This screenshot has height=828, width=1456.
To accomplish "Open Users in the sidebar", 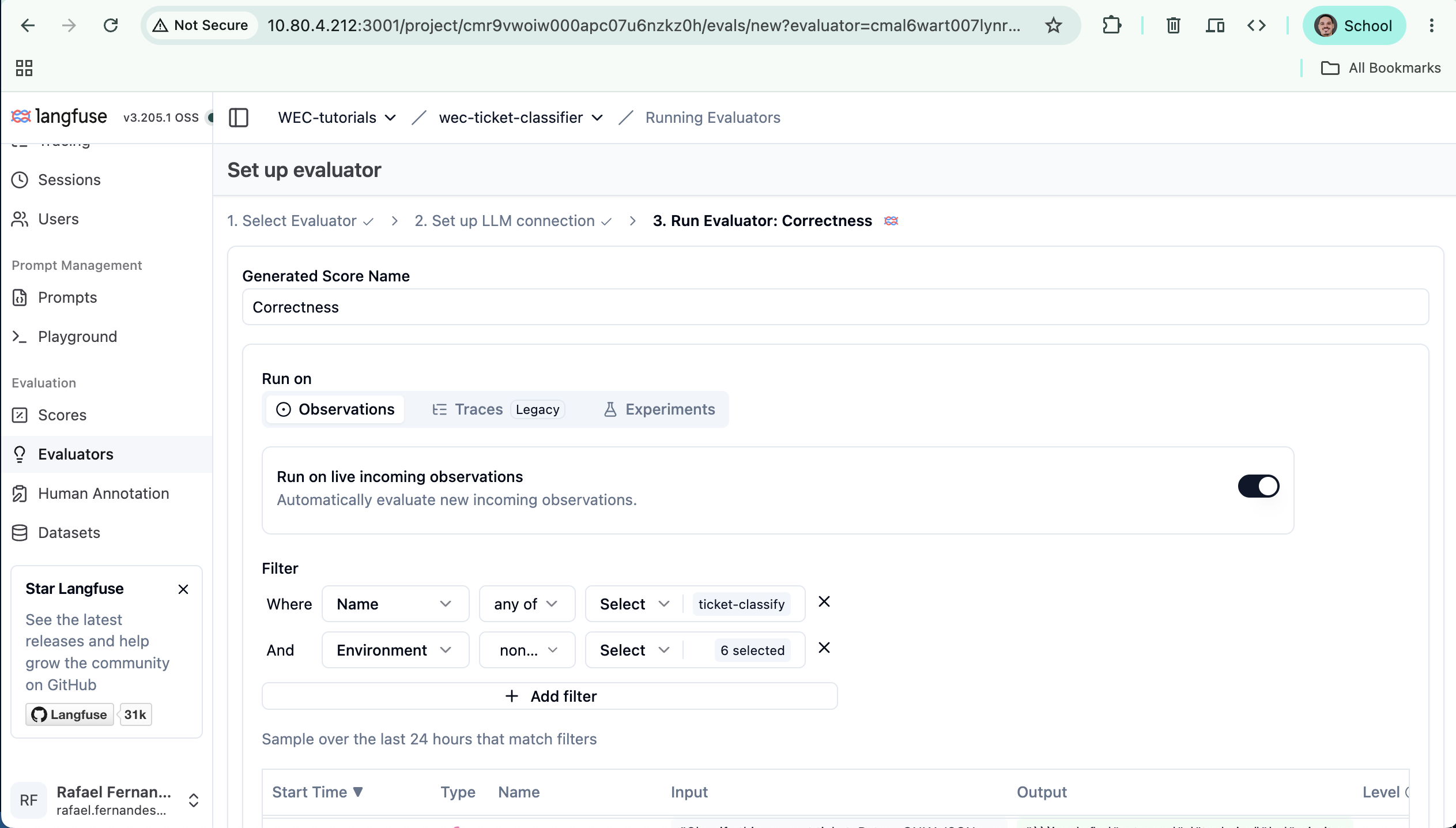I will (107, 219).
